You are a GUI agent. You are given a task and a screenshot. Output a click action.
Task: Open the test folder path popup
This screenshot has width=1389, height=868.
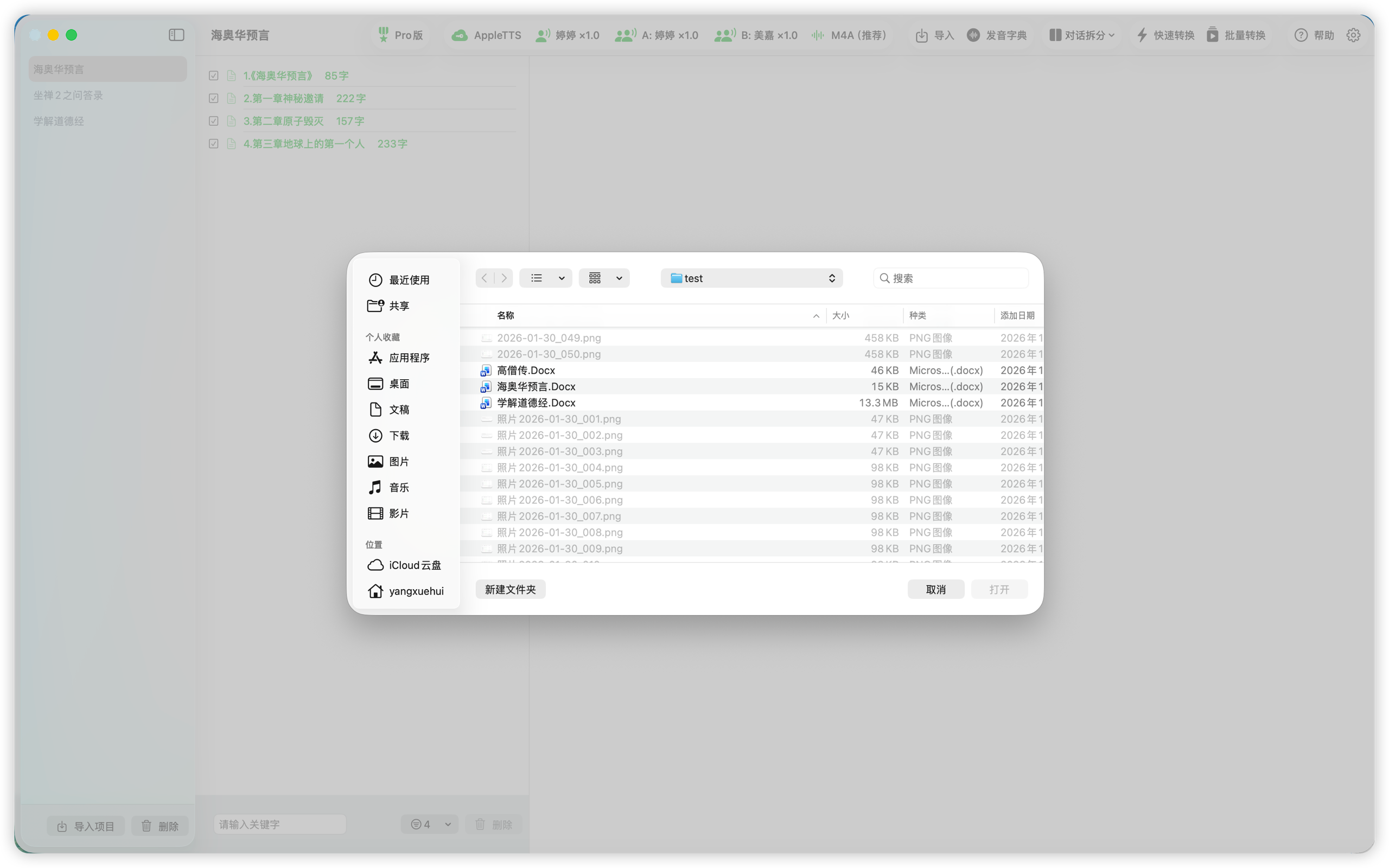[752, 278]
